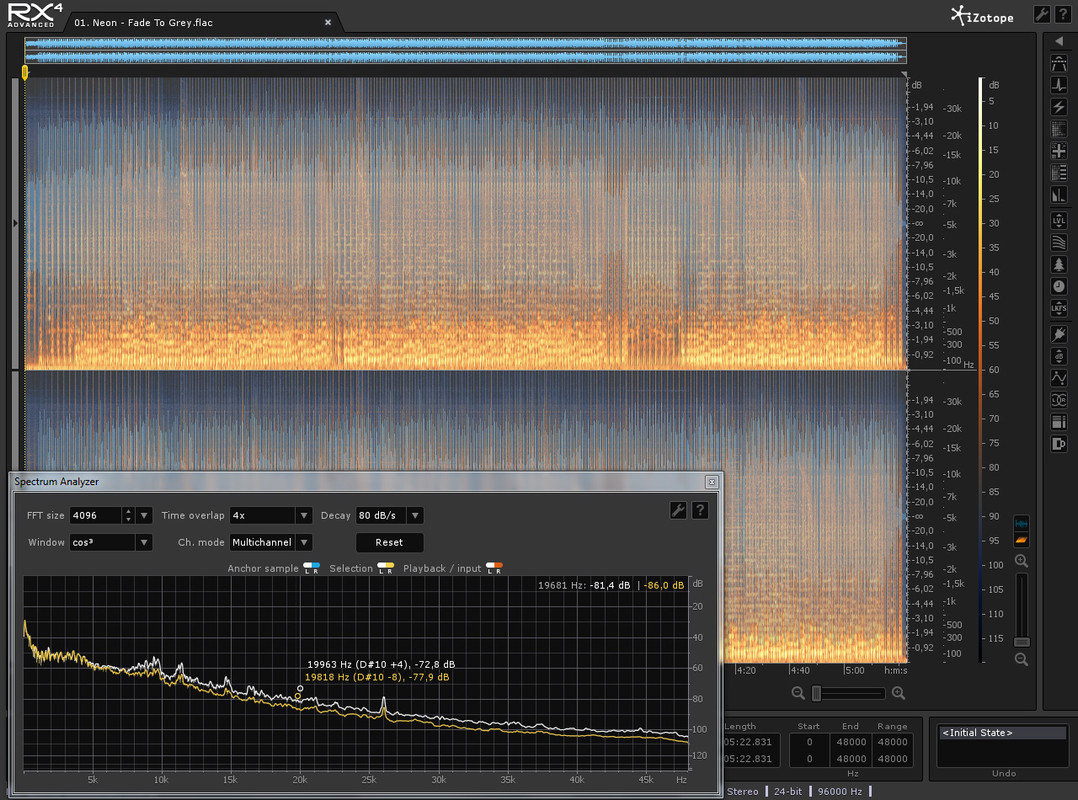Open main Preferences wrench next to iZotope logo
Screen dimensions: 1078x800
click(x=1042, y=14)
